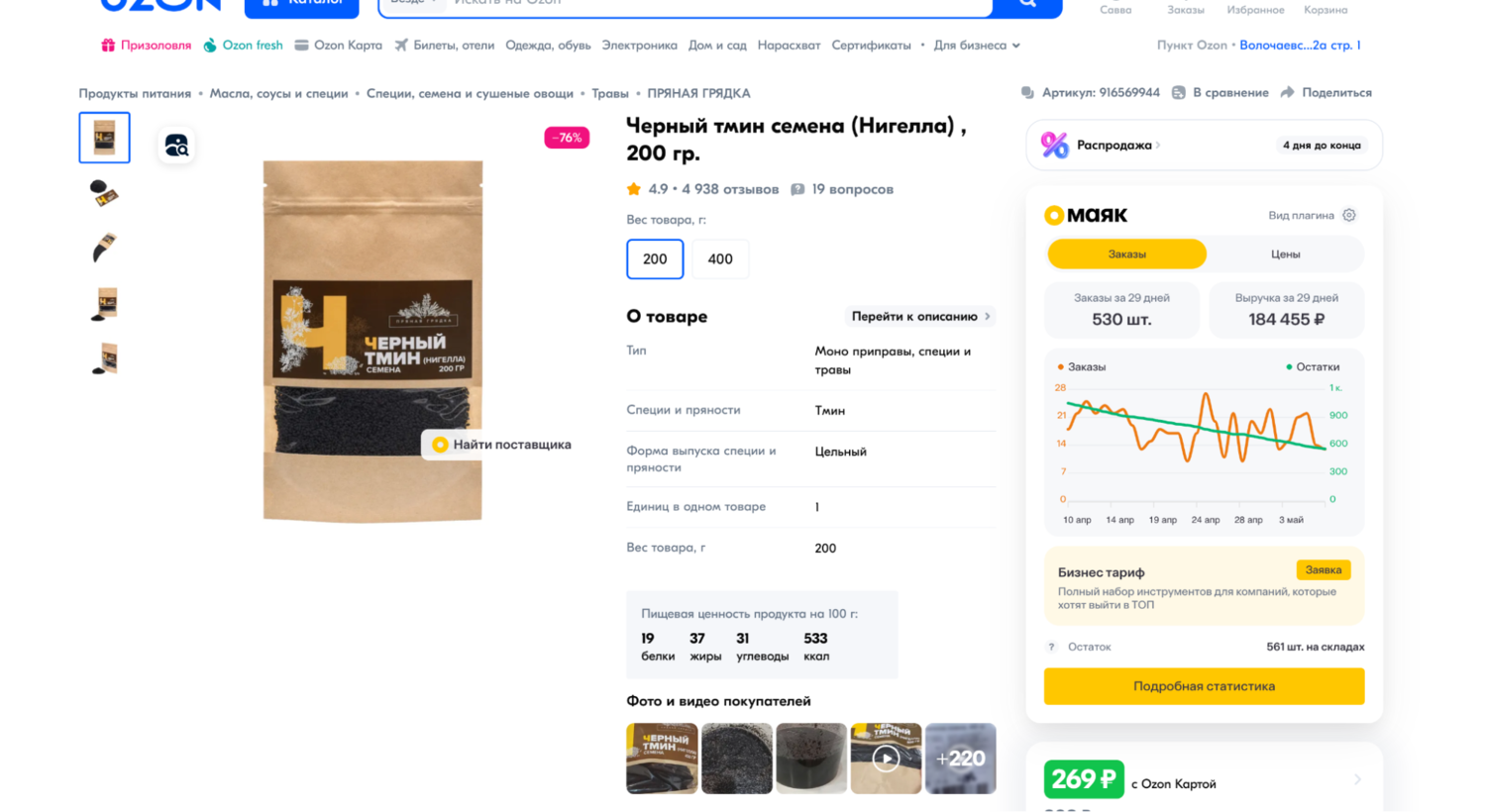This screenshot has width=1486, height=812.
Task: Click the share arrow icon
Action: [x=1287, y=92]
